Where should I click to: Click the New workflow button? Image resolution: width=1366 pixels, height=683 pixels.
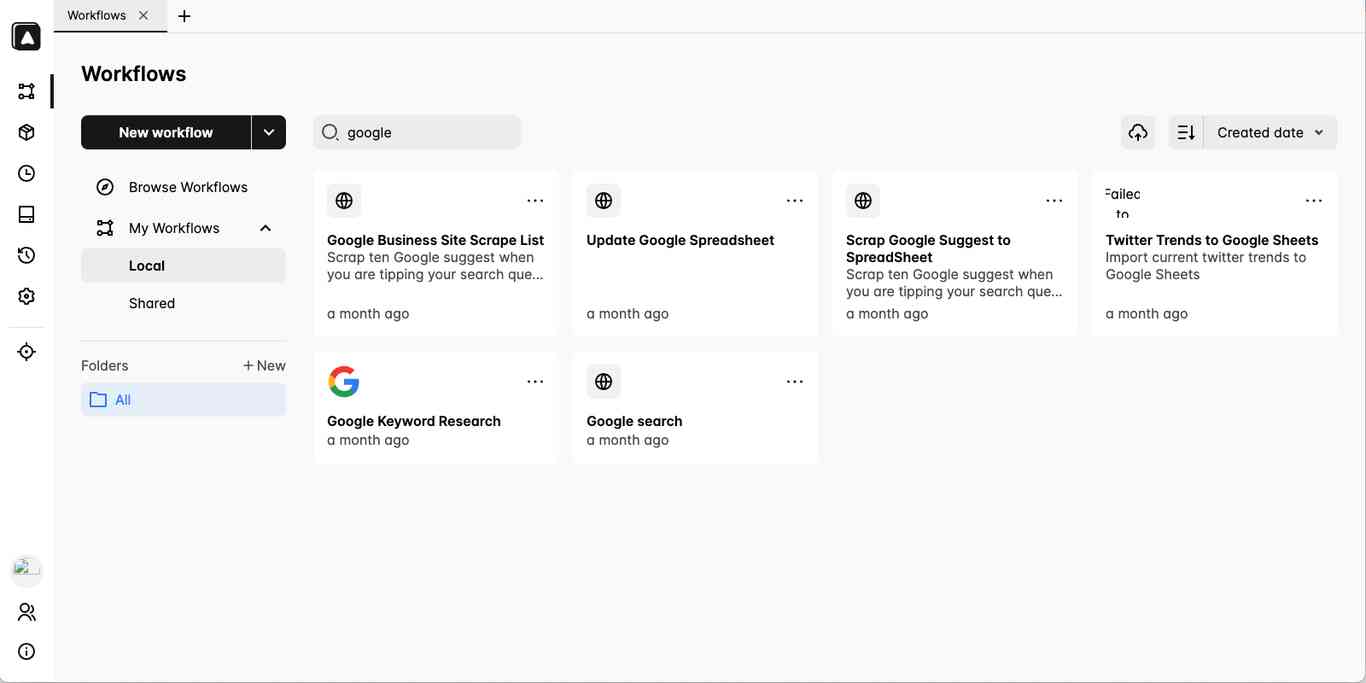[x=165, y=131]
